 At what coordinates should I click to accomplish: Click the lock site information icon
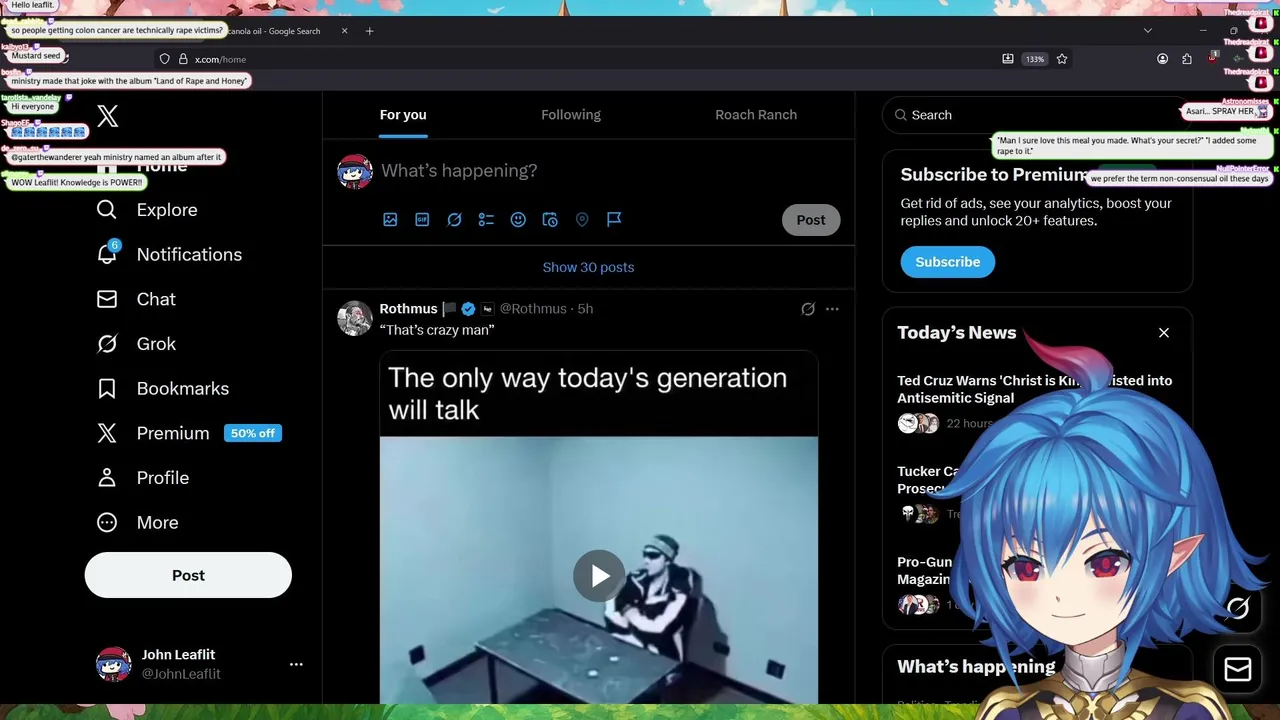point(183,59)
